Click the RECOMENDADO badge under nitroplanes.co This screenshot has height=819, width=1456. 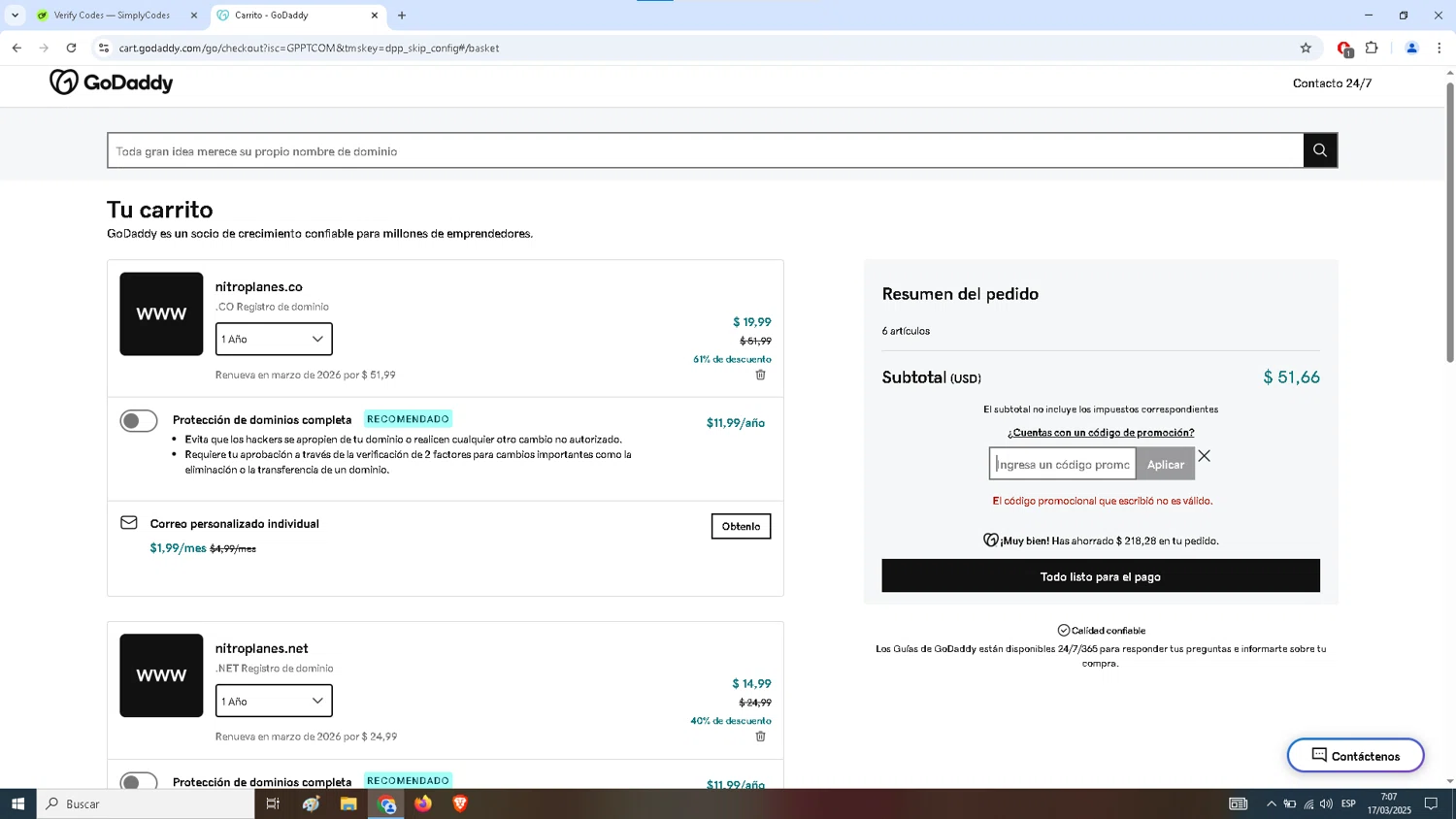click(x=408, y=419)
